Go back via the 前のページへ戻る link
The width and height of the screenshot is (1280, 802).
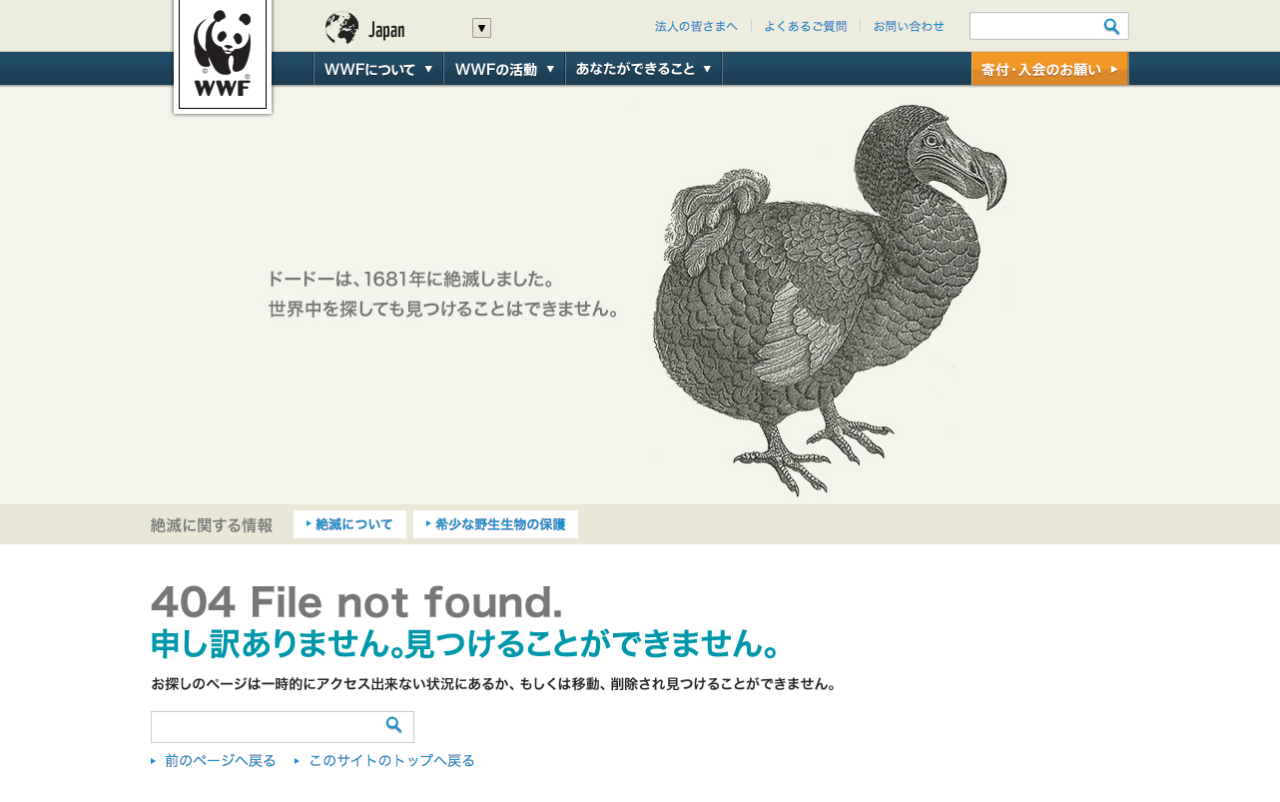tap(220, 761)
